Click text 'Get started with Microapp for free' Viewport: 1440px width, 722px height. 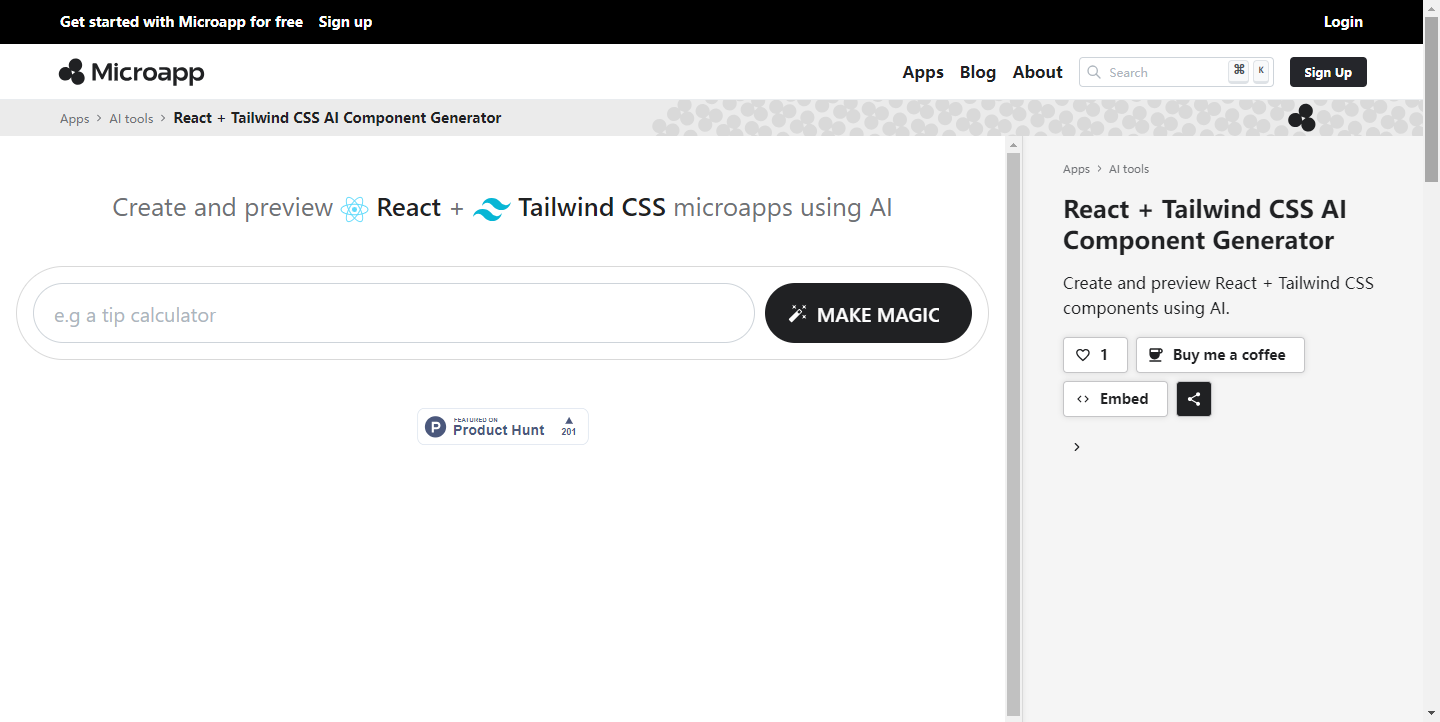point(181,22)
